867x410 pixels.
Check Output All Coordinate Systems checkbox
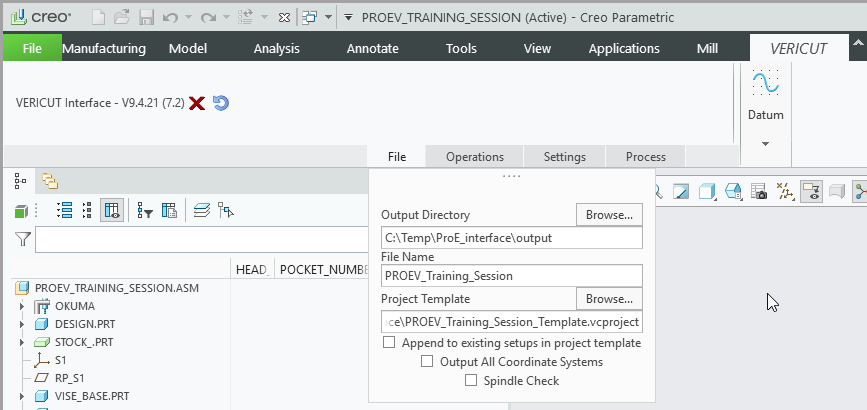pos(427,361)
